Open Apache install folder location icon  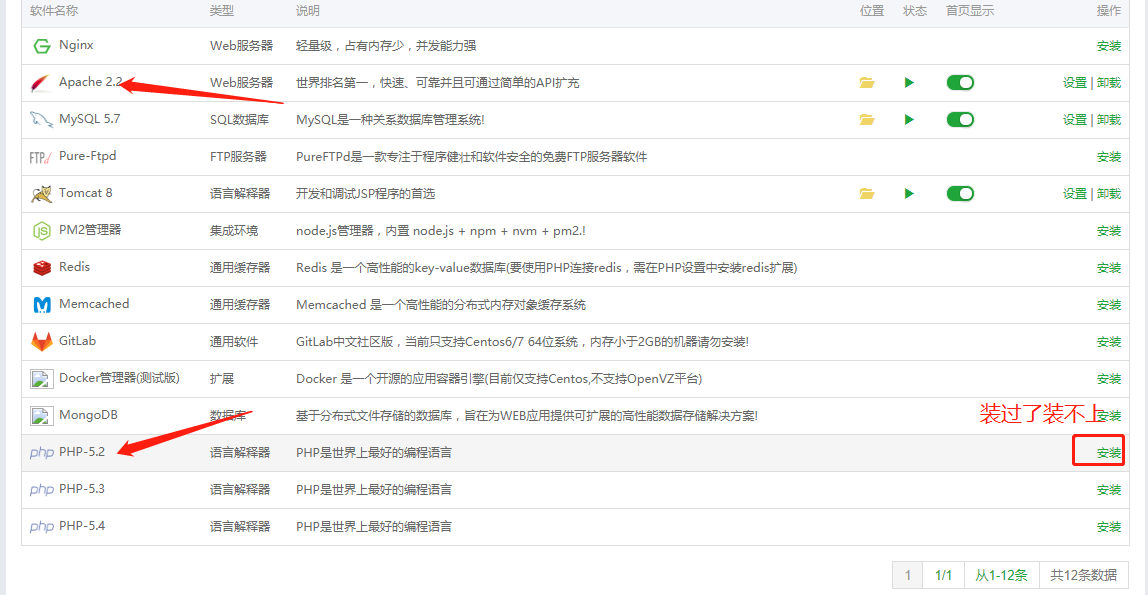(867, 83)
